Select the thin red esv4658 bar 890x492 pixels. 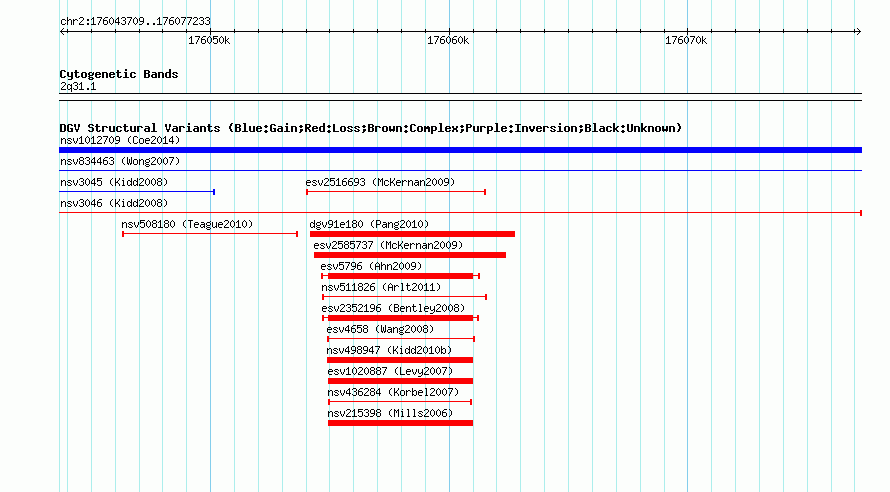[401, 339]
